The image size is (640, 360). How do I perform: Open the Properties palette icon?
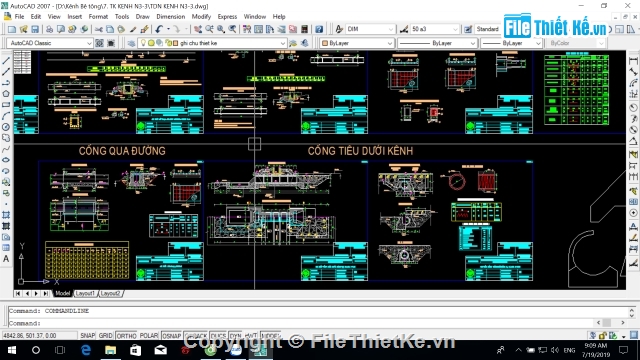(247, 29)
